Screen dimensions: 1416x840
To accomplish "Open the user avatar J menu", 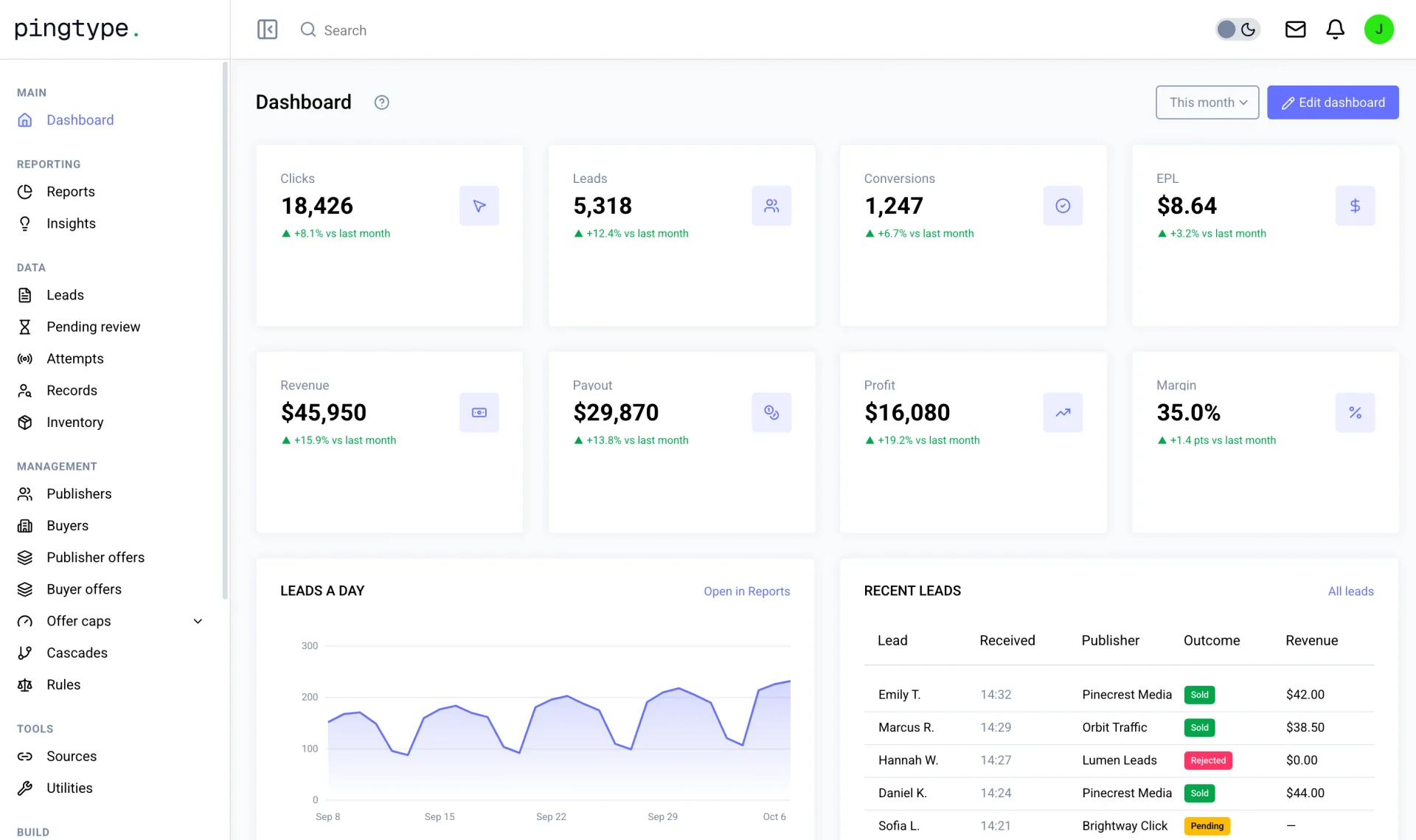I will (x=1378, y=29).
